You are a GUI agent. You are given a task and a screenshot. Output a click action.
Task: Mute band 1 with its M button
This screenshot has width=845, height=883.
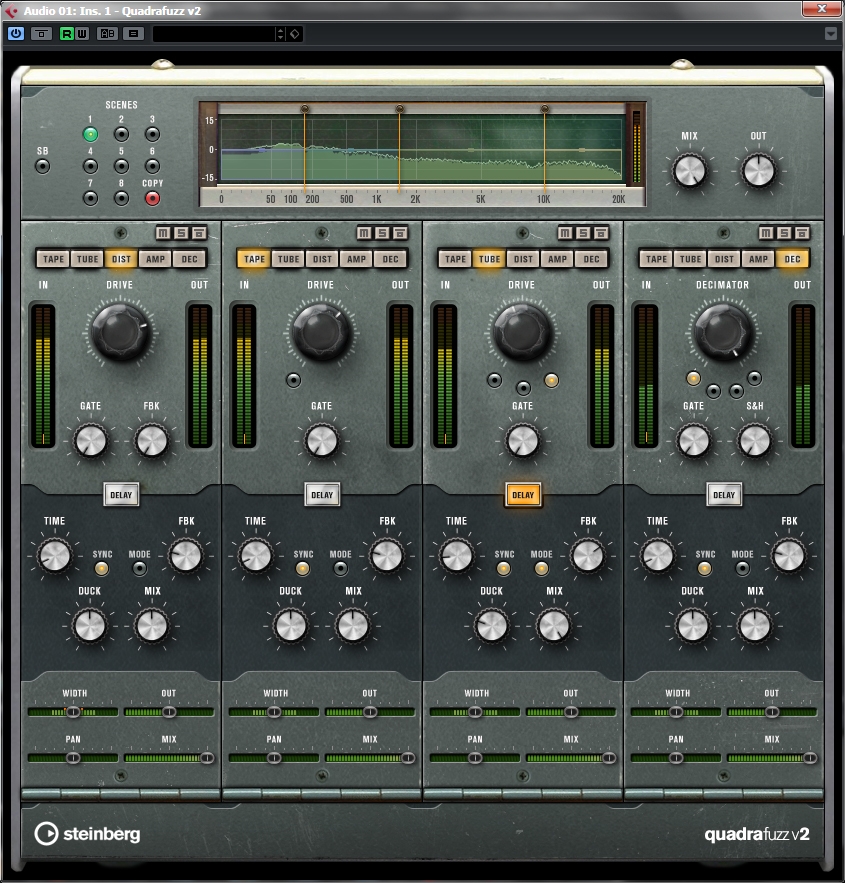pos(163,233)
